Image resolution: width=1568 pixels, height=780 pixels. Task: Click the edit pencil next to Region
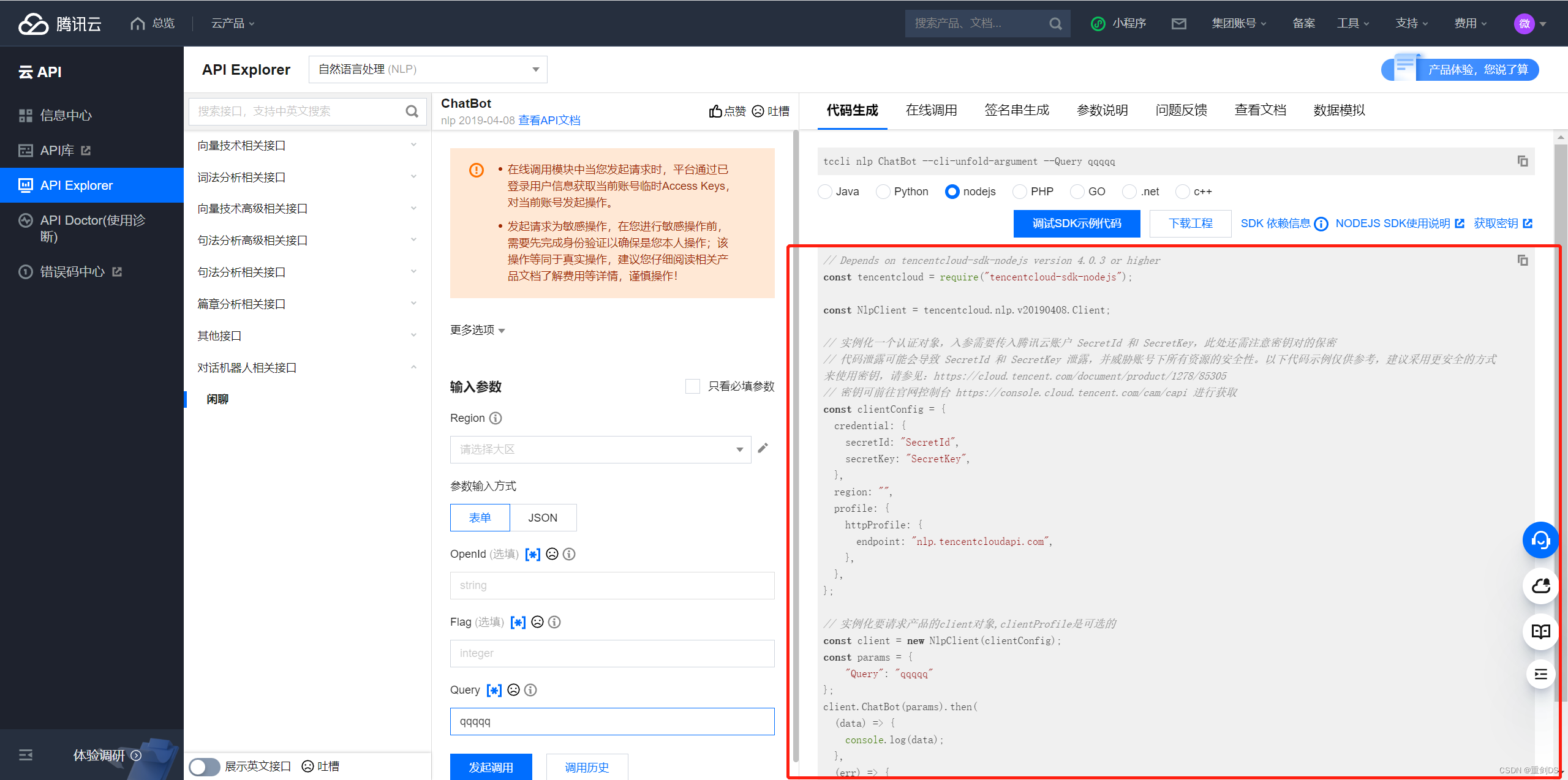pyautogui.click(x=763, y=448)
